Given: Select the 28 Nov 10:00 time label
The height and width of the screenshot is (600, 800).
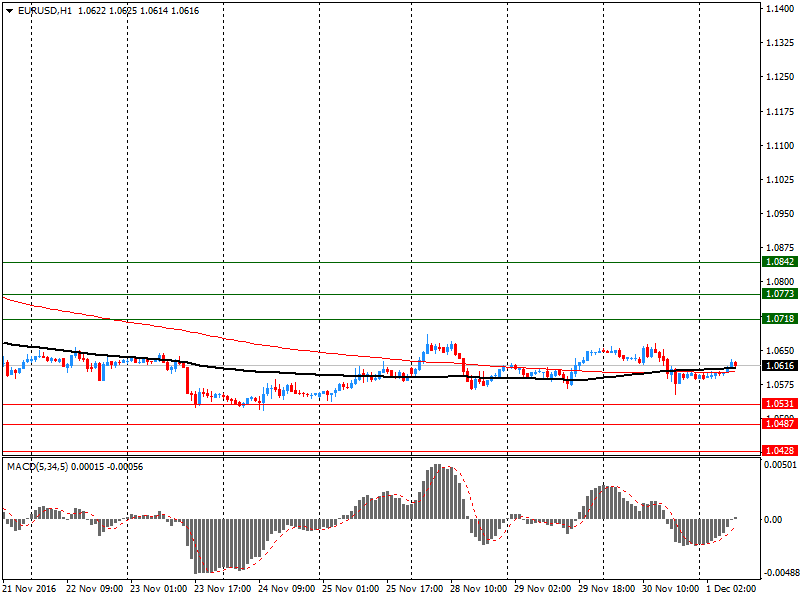Looking at the screenshot, I should (479, 589).
